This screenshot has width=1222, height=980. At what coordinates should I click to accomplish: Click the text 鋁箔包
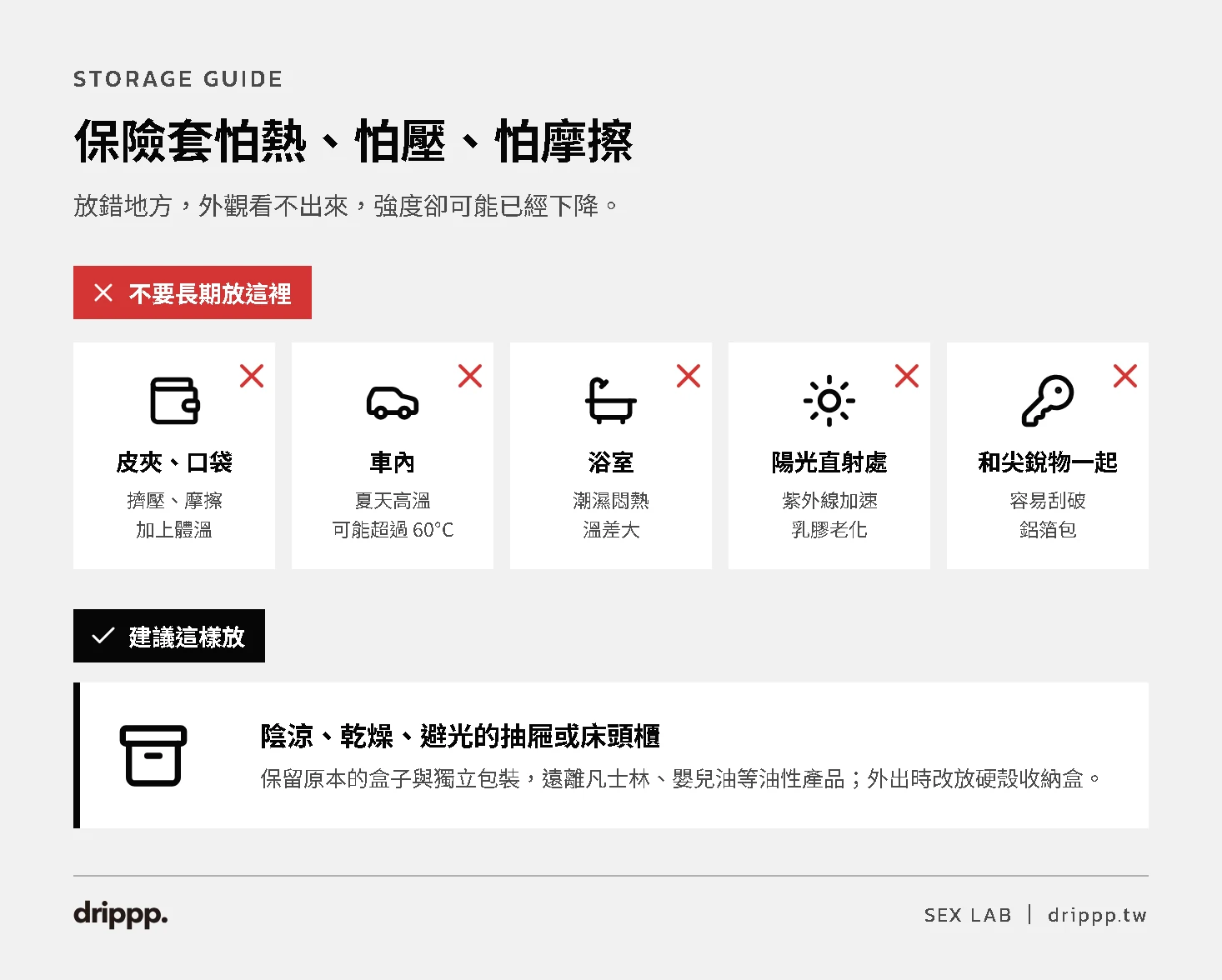tap(1048, 530)
